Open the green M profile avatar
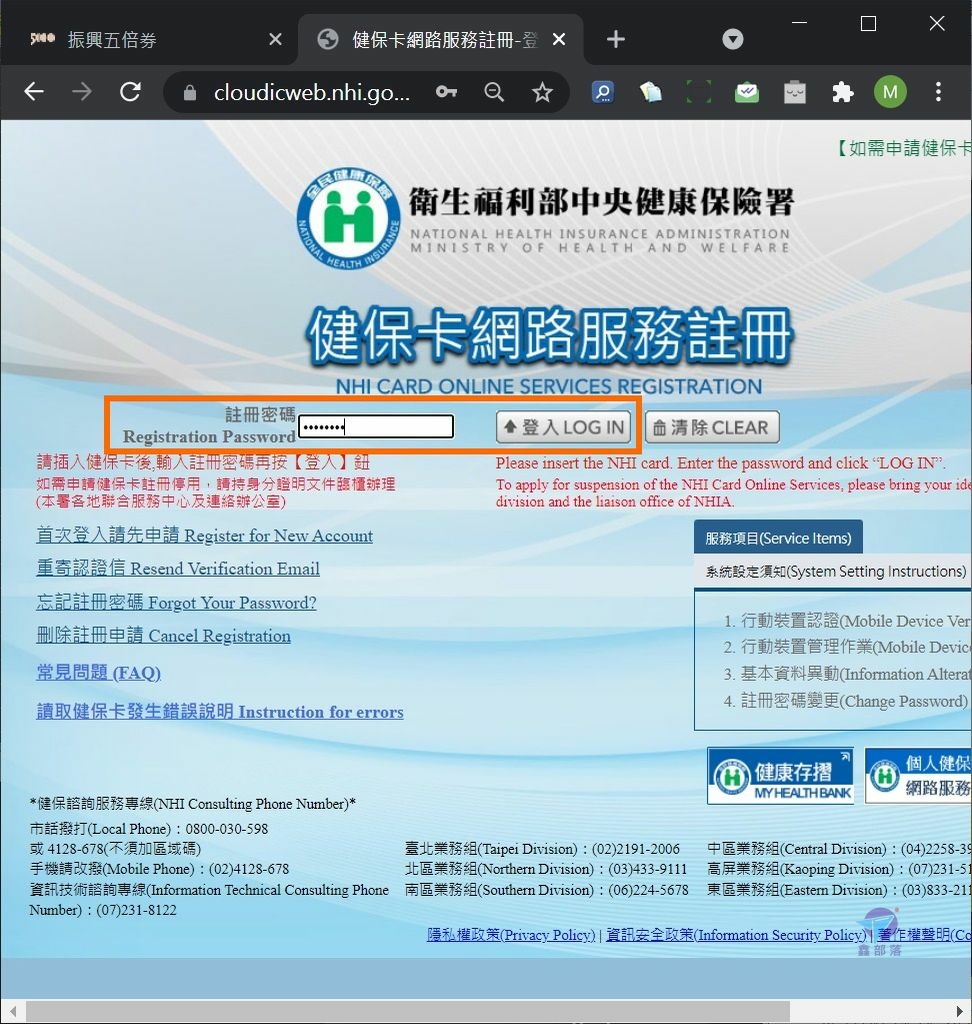Viewport: 972px width, 1024px height. click(x=890, y=92)
